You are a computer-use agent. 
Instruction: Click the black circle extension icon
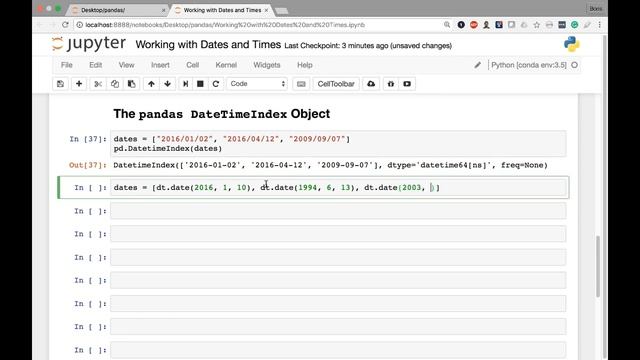coord(461,25)
